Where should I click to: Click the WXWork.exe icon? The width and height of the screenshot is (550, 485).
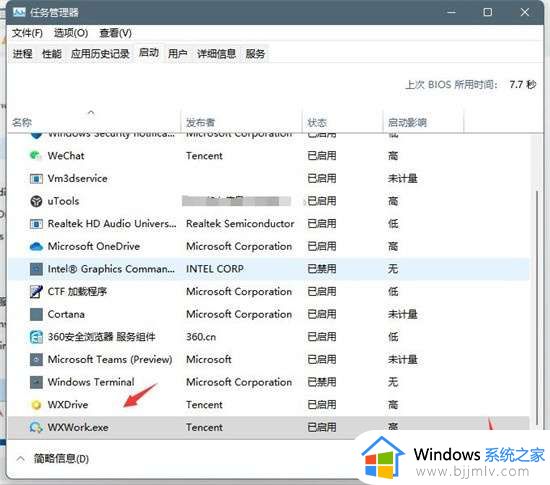tap(36, 427)
